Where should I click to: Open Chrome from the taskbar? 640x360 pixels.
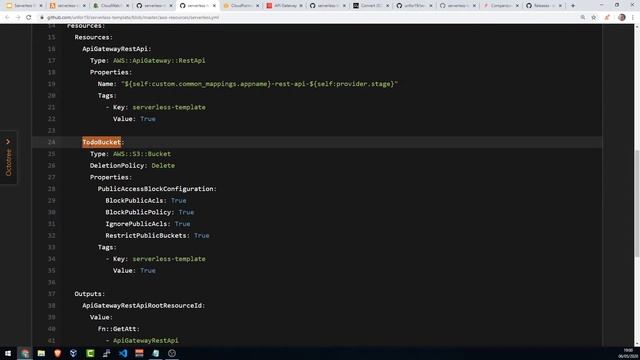click(25, 353)
